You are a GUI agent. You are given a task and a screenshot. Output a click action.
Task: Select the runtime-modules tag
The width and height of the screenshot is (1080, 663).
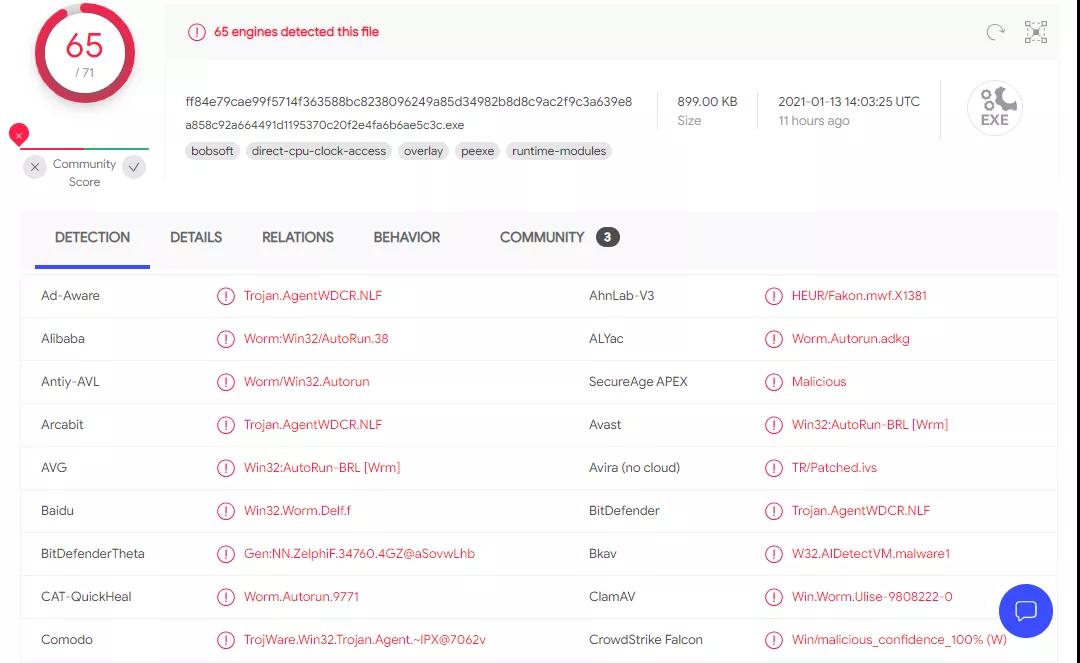tap(559, 151)
